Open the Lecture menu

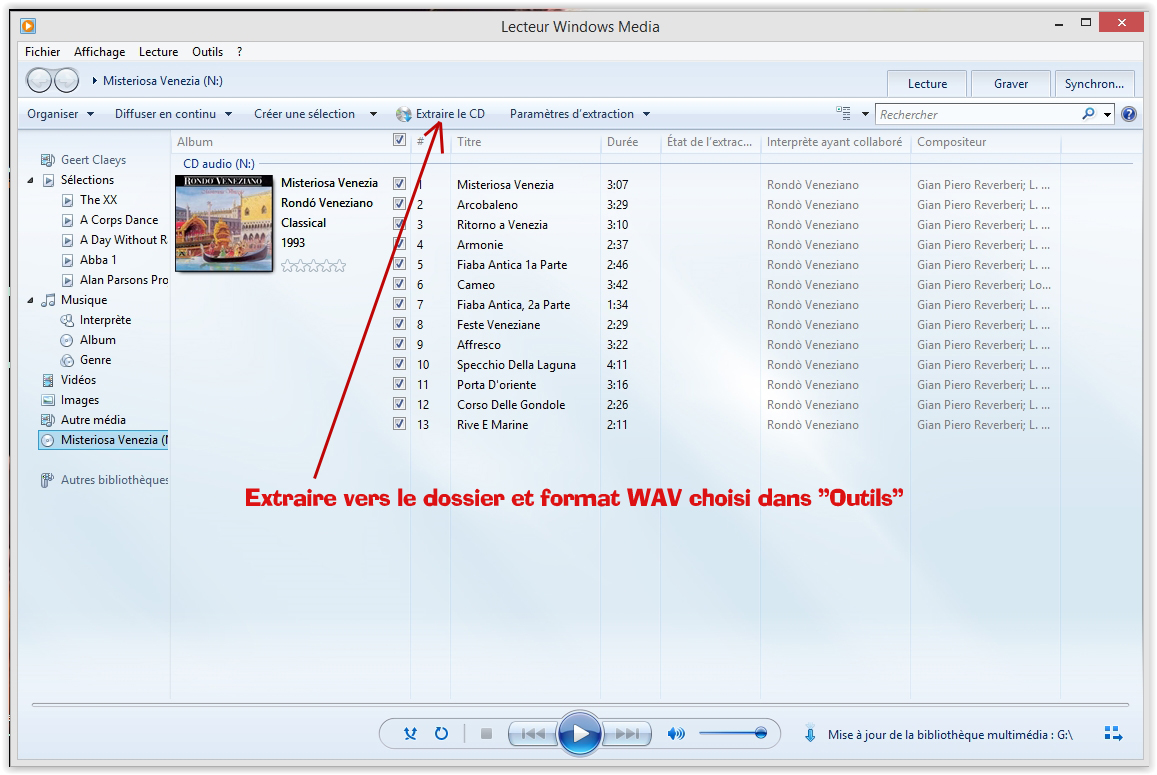[x=159, y=52]
